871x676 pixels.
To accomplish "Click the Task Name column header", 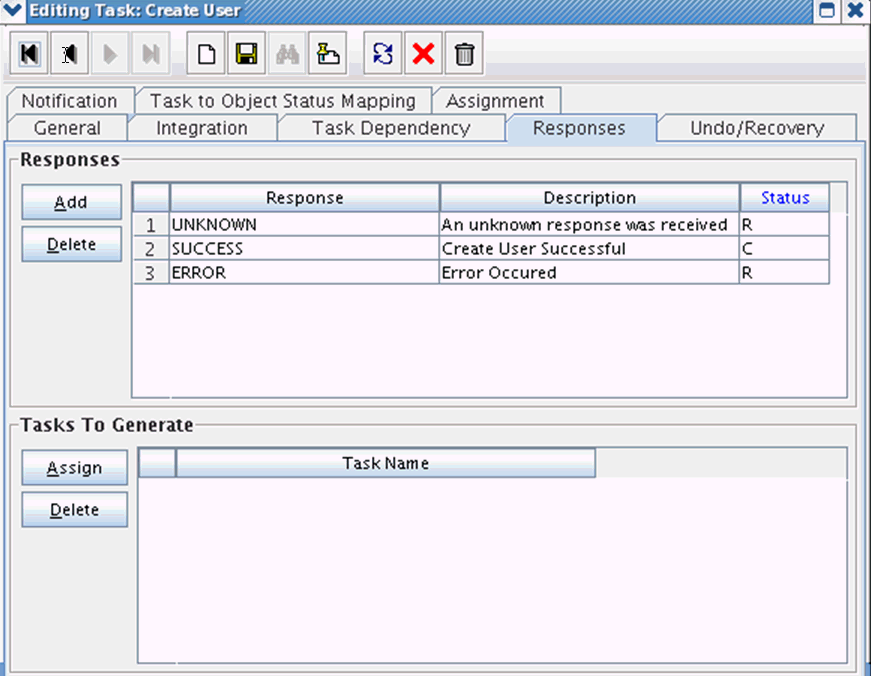I will 386,463.
